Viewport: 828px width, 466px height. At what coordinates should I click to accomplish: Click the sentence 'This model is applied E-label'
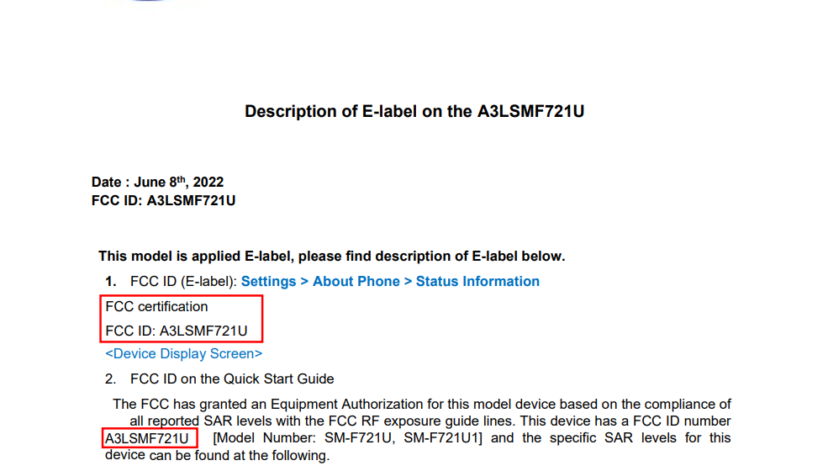331,256
